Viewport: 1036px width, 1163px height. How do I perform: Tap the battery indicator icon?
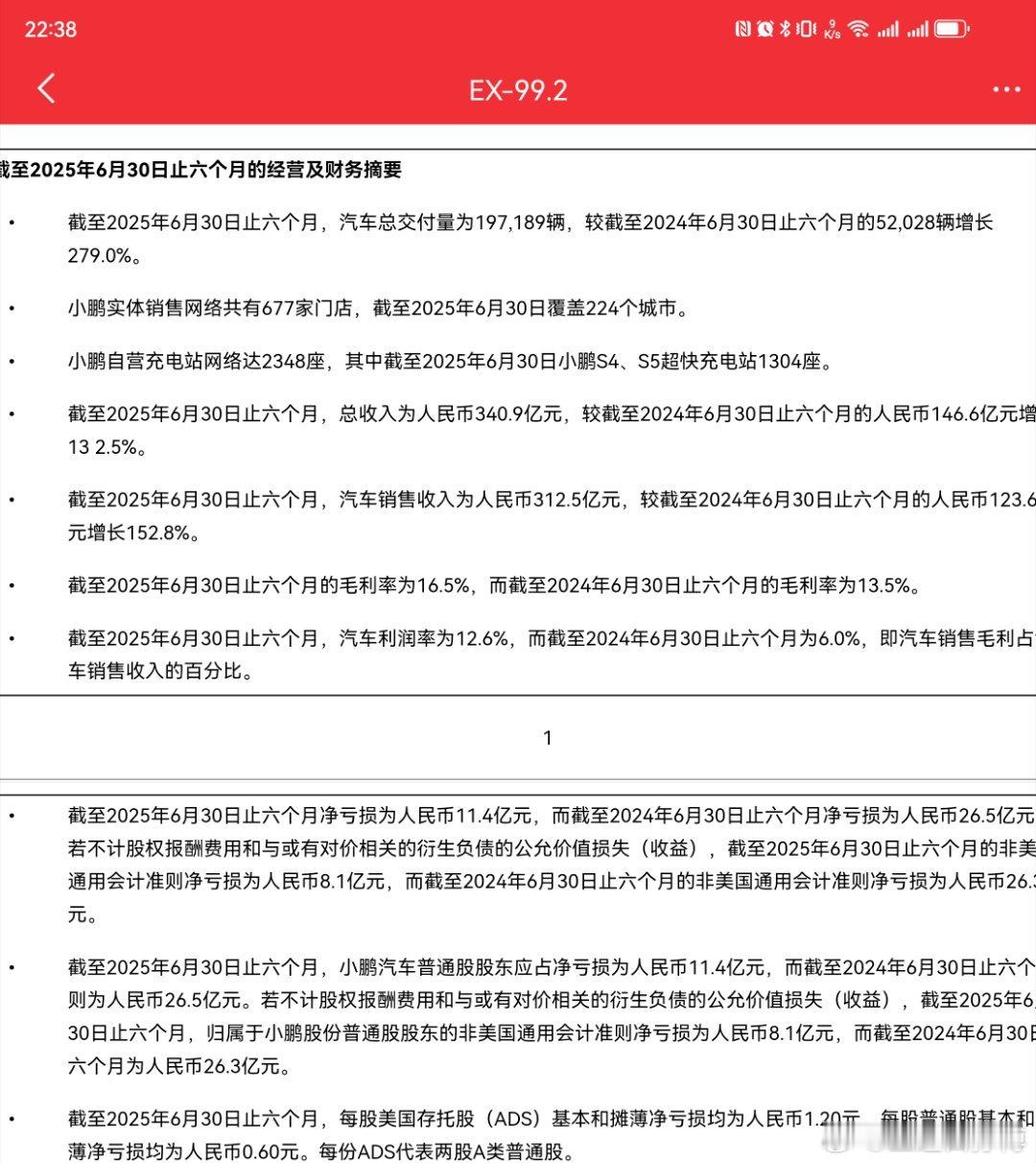[952, 29]
